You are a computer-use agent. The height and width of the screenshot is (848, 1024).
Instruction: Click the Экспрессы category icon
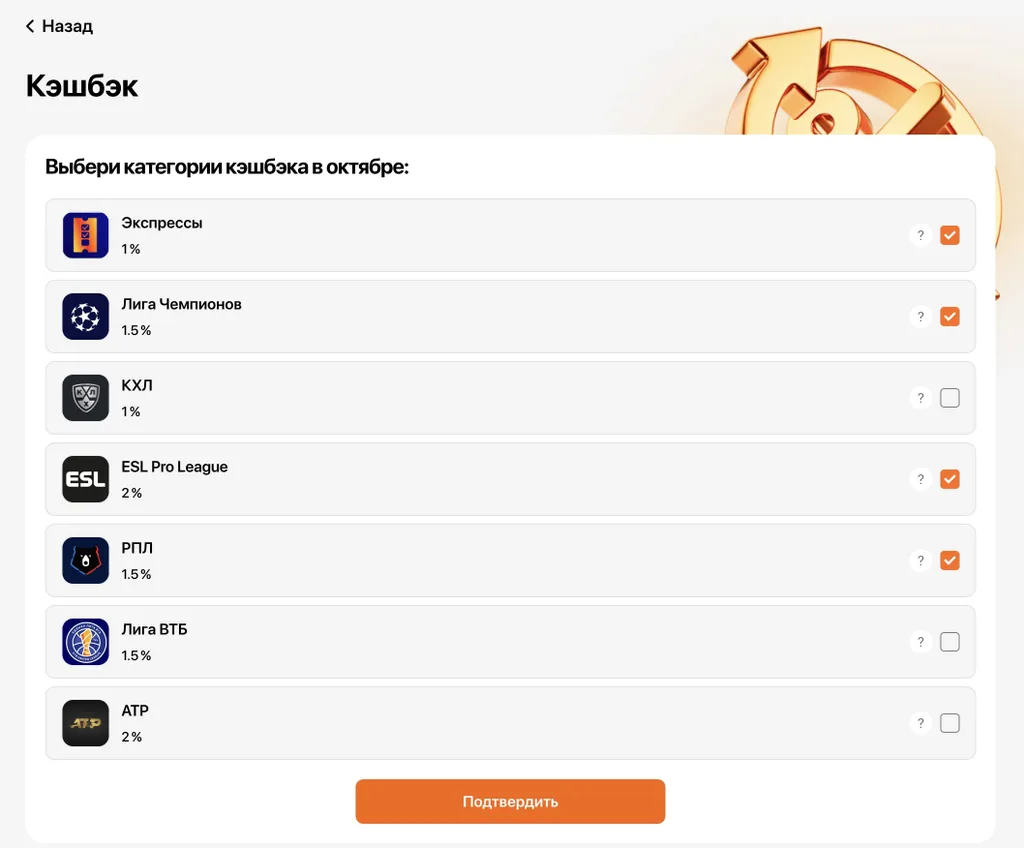tap(85, 236)
